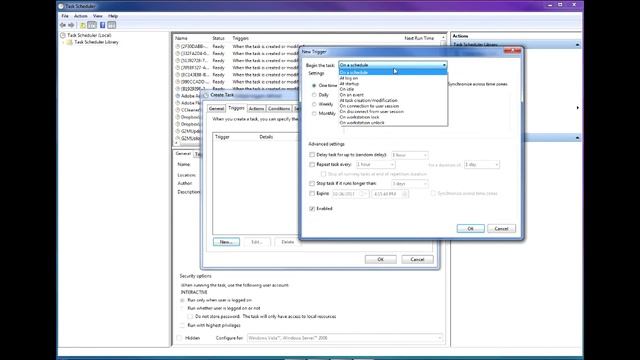Choose On workstation lock option
This screenshot has height=360, width=640.
(x=359, y=117)
